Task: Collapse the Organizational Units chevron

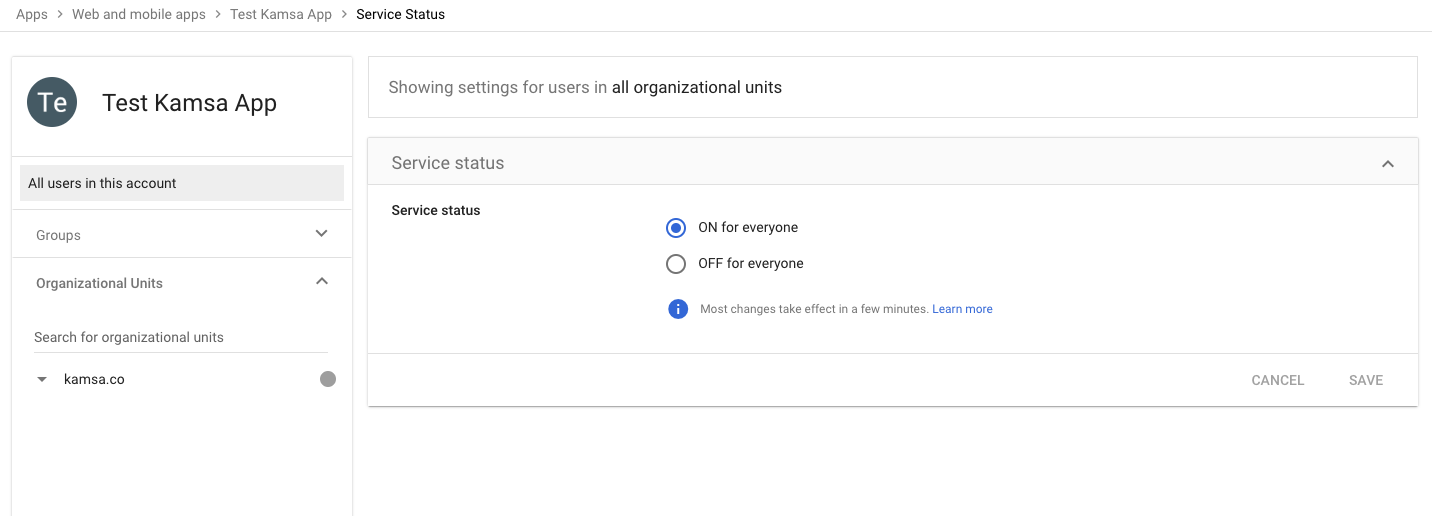Action: [x=322, y=282]
